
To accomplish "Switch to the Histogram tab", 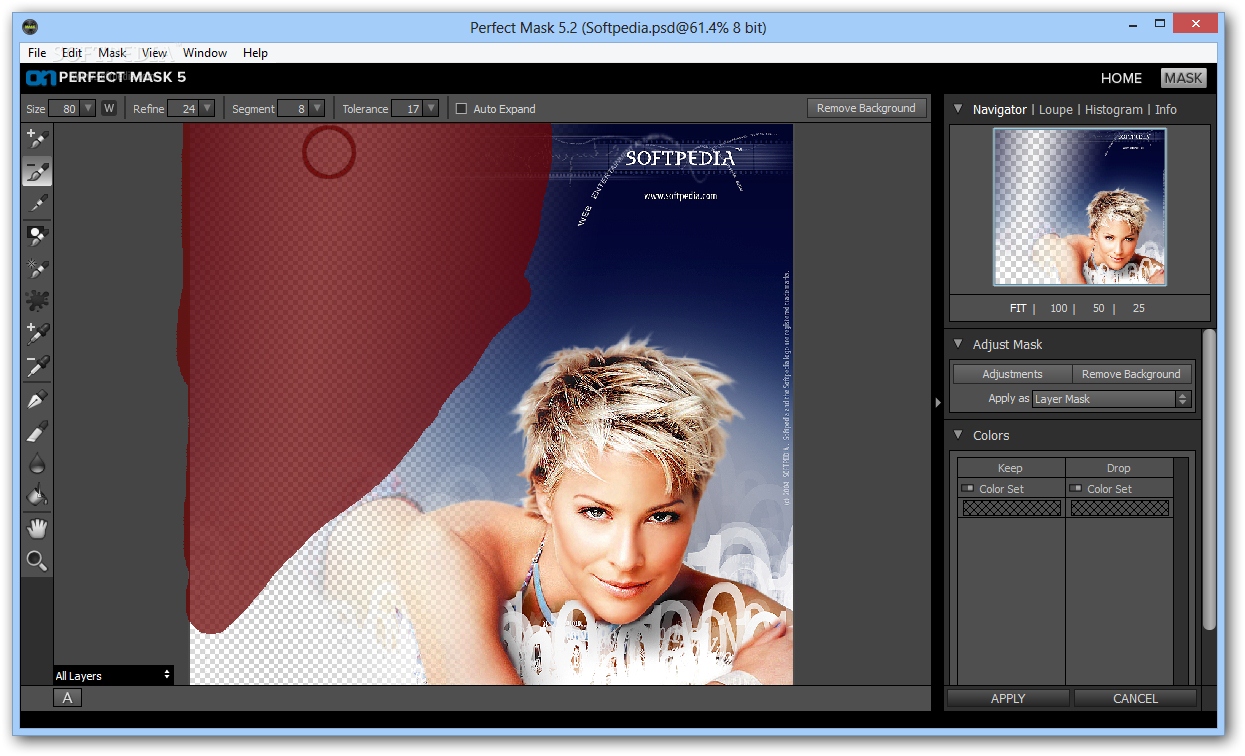I will [1114, 109].
